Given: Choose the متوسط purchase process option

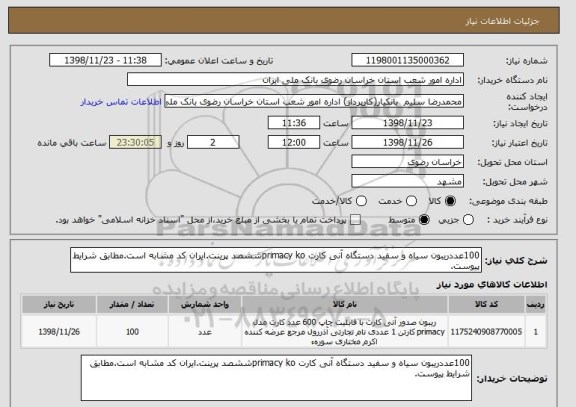Looking at the screenshot, I should pos(424,220).
